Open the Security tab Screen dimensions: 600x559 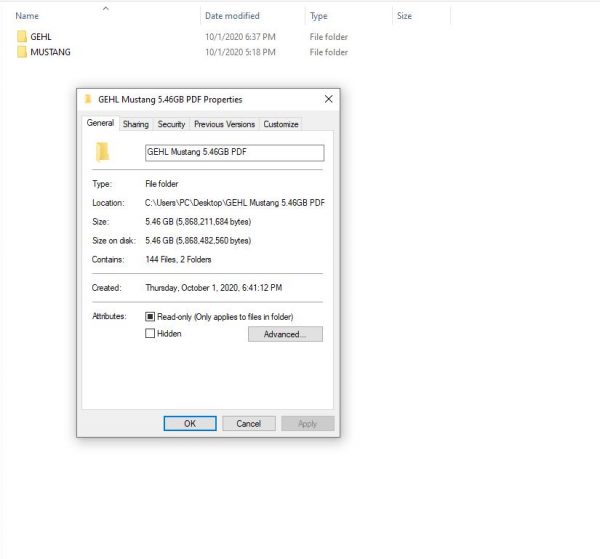(171, 124)
